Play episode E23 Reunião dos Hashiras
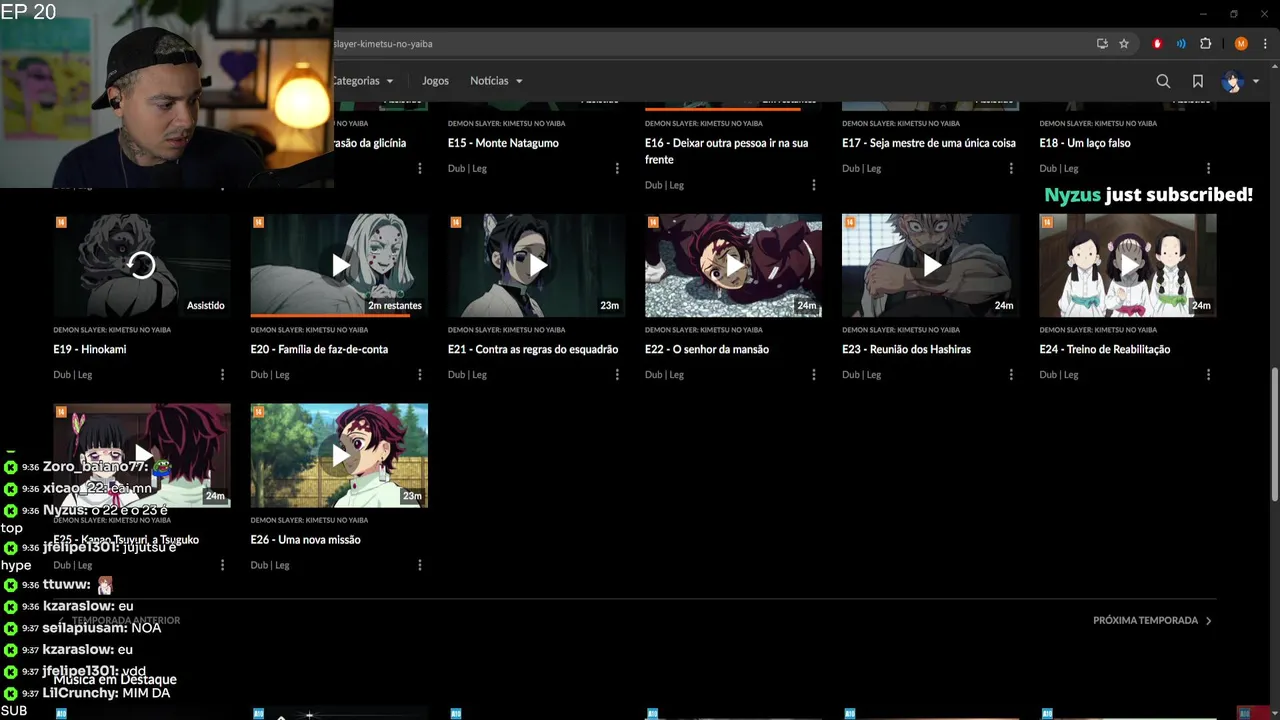1280x720 pixels. (x=930, y=265)
